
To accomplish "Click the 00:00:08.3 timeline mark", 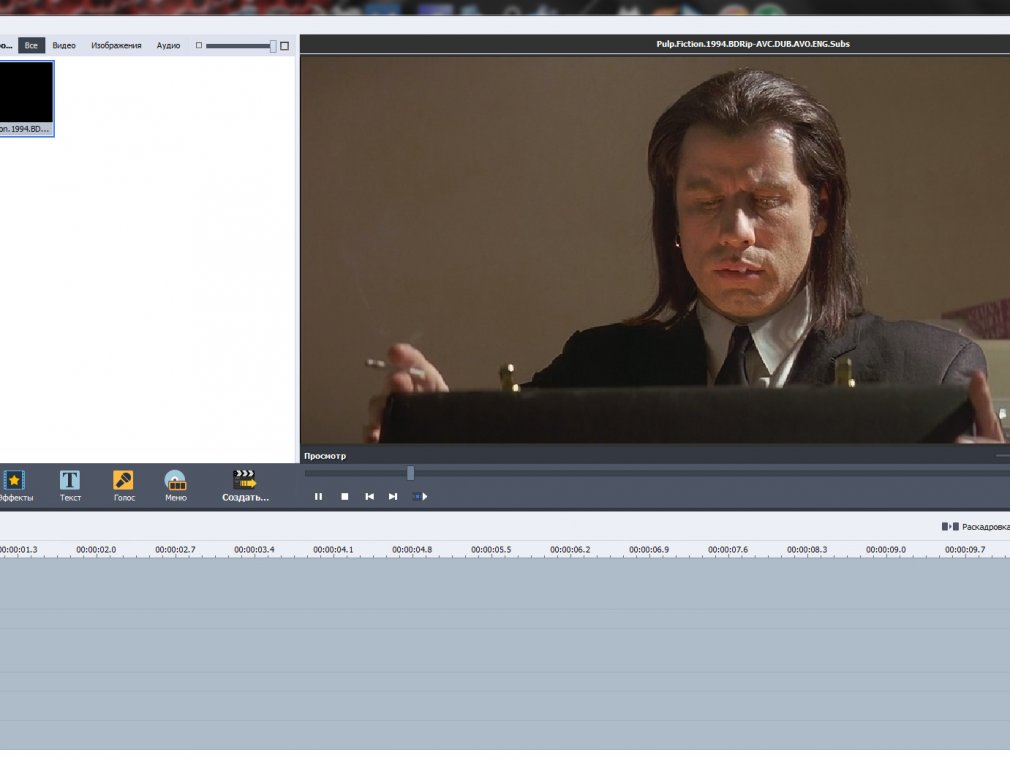I will pos(807,550).
